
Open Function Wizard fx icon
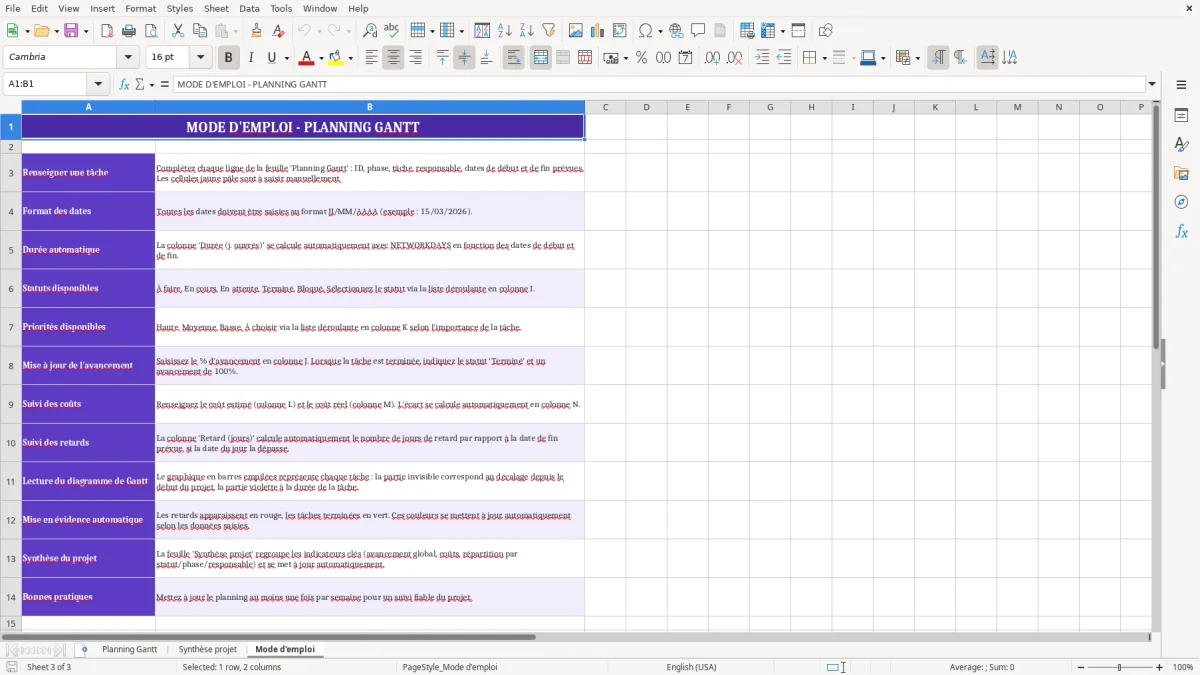pos(125,84)
